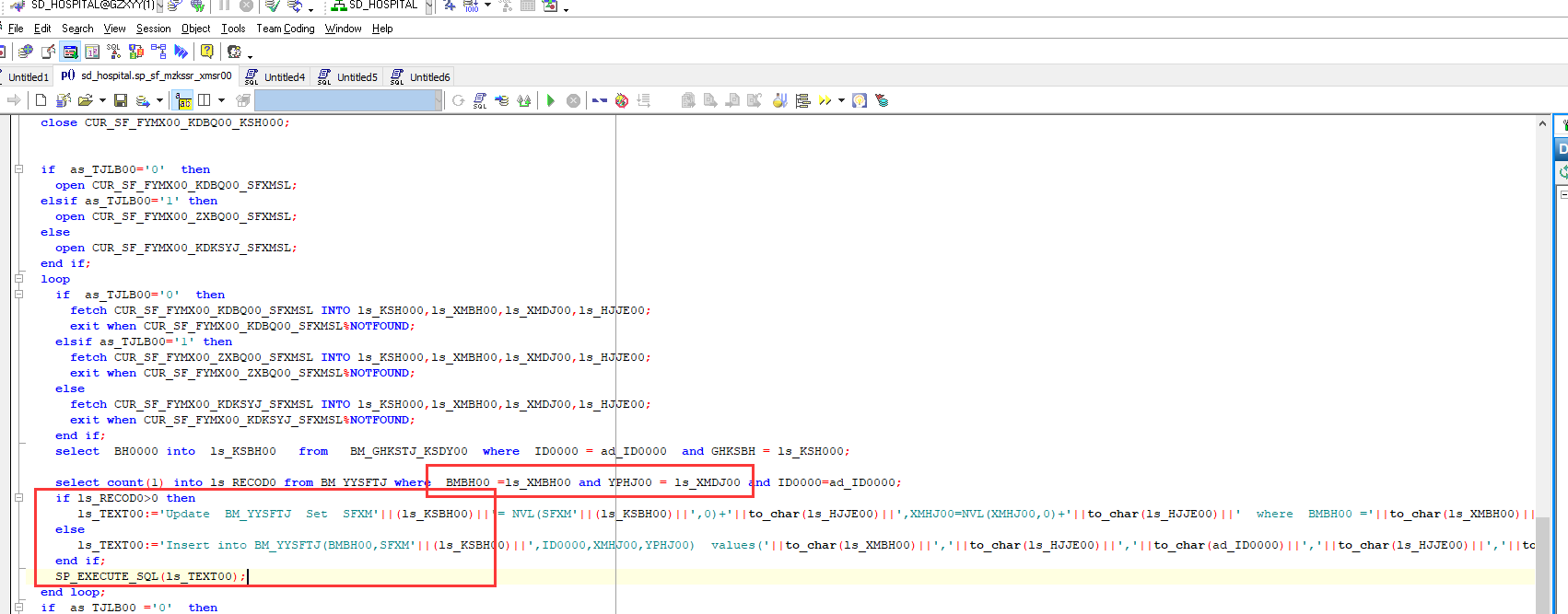
Task: Click the lightbulb icon
Action: click(860, 100)
